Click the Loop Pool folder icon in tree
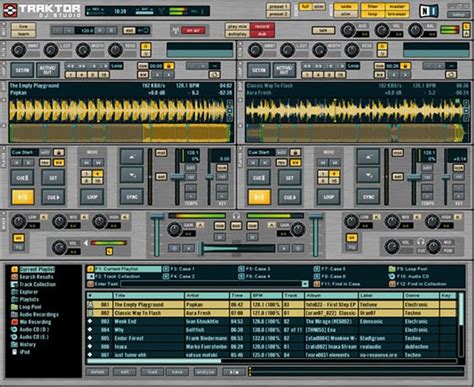Image resolution: width=474 pixels, height=387 pixels. click(14, 307)
